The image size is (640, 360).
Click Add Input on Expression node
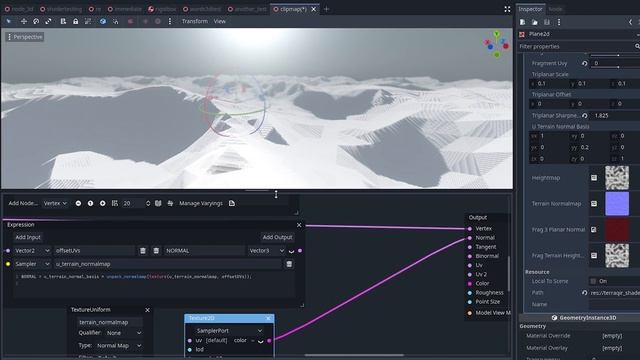pos(28,237)
